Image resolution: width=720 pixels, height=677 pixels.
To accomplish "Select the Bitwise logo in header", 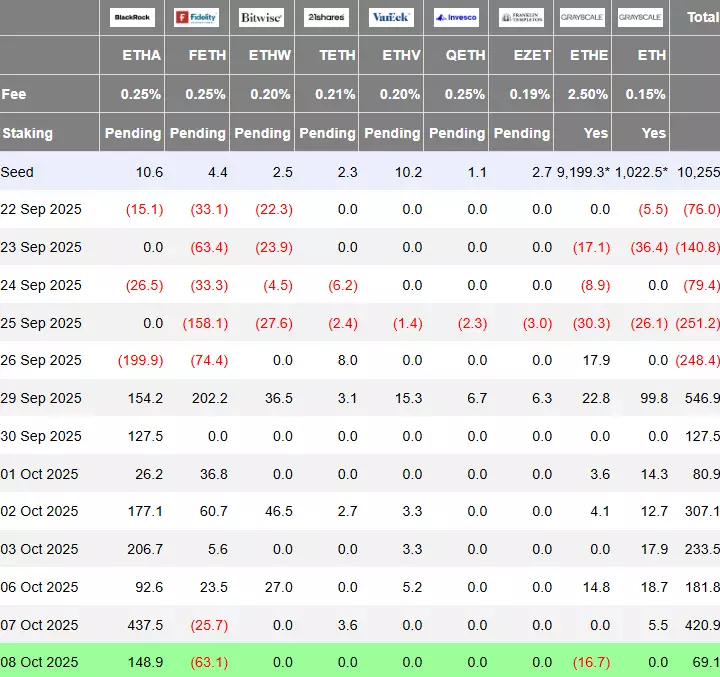I will click(x=261, y=18).
